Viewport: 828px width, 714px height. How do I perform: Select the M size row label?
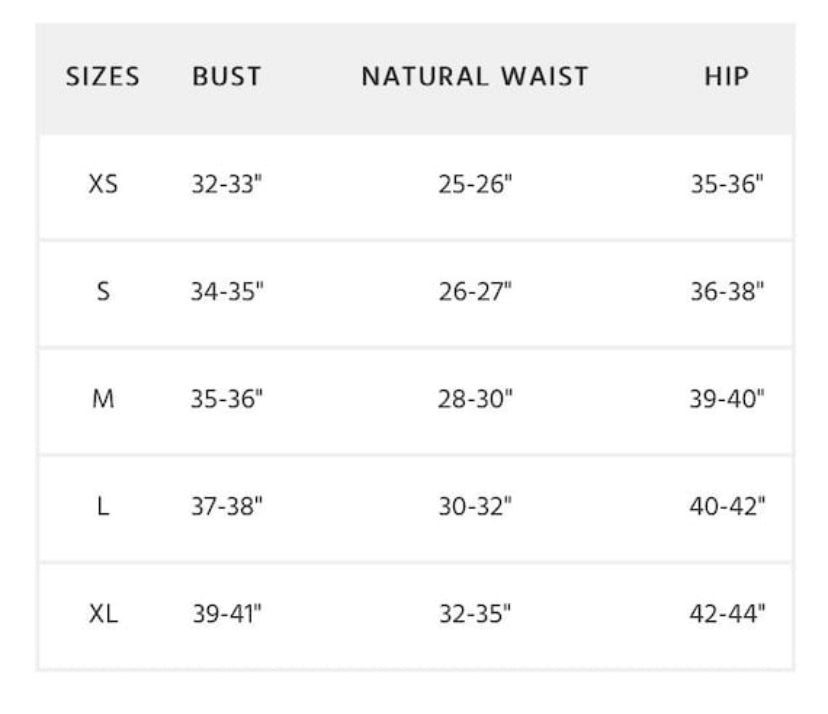point(103,400)
